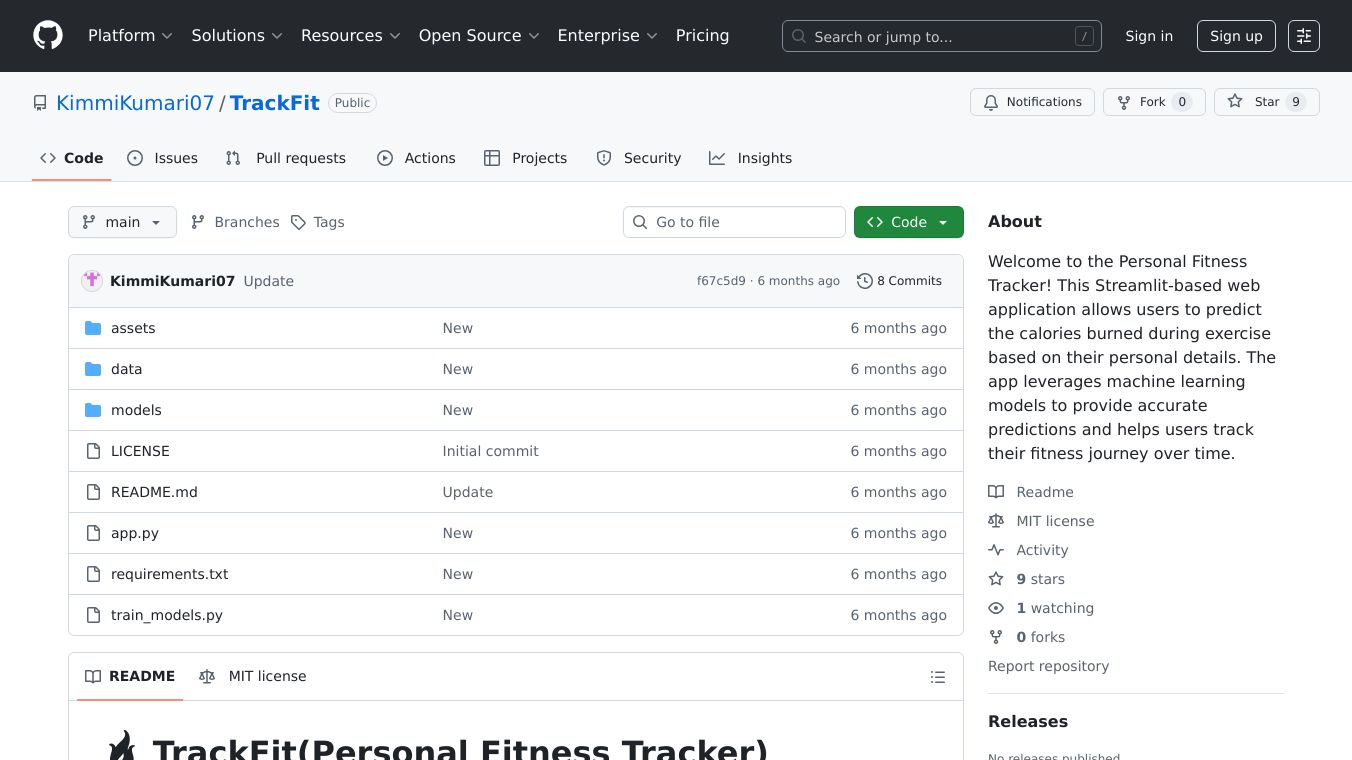
Task: Click KimmiKumari07's avatar in commit row
Action: (92, 281)
